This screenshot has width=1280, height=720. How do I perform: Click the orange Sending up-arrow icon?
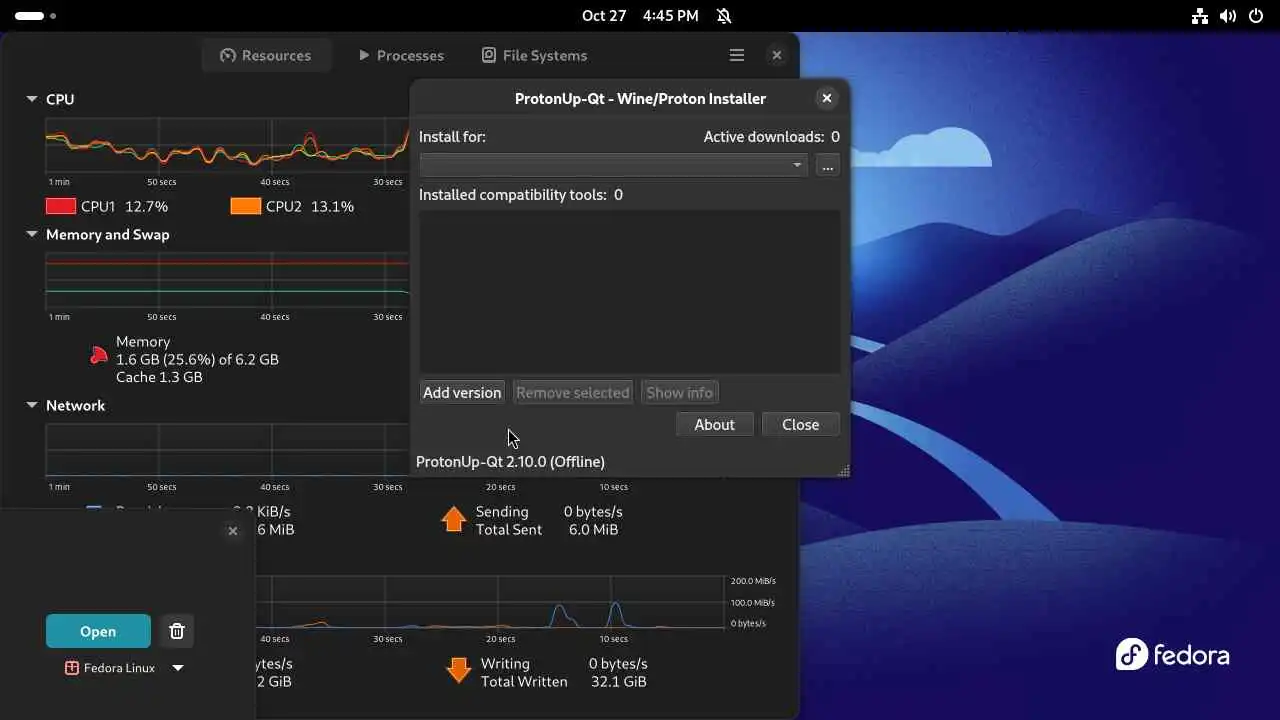(x=454, y=519)
